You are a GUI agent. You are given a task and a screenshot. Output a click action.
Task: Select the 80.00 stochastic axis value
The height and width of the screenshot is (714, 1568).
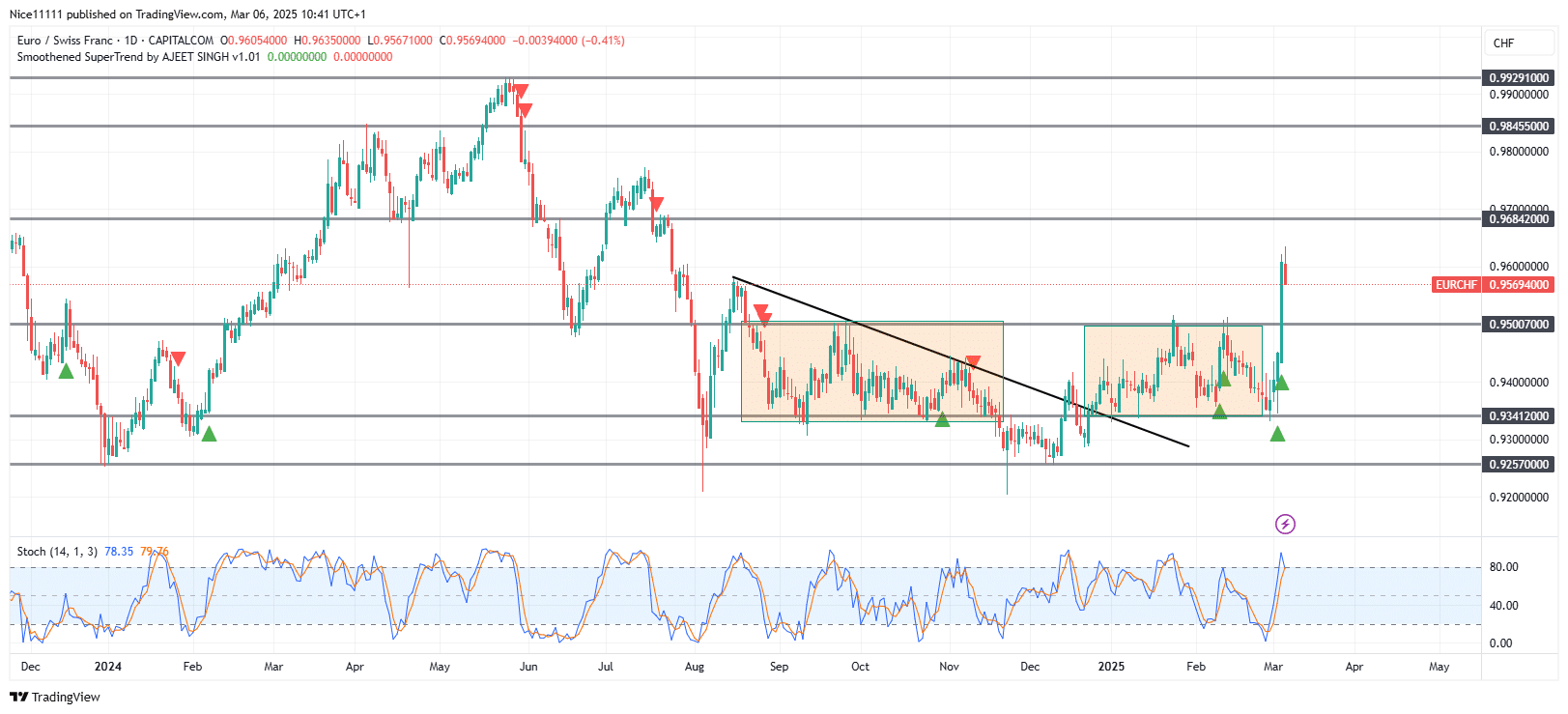click(1503, 567)
